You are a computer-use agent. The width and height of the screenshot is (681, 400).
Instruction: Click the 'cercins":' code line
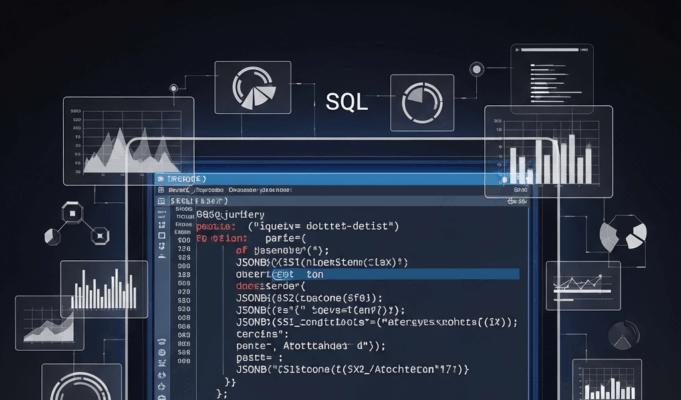262,334
